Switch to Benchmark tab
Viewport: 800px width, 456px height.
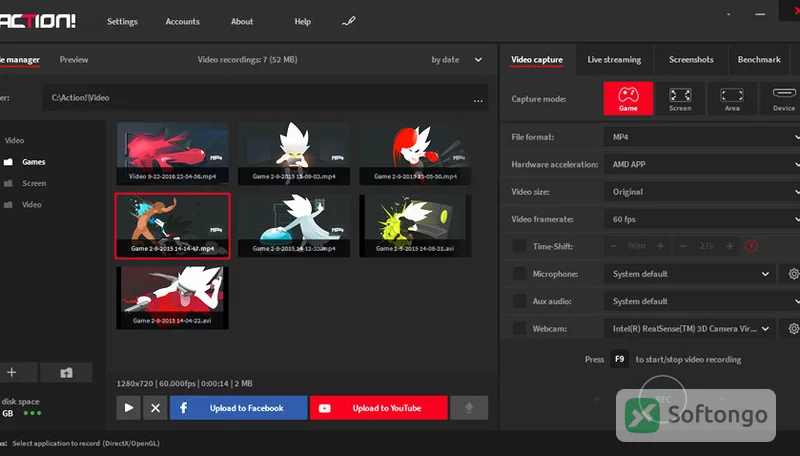point(759,60)
